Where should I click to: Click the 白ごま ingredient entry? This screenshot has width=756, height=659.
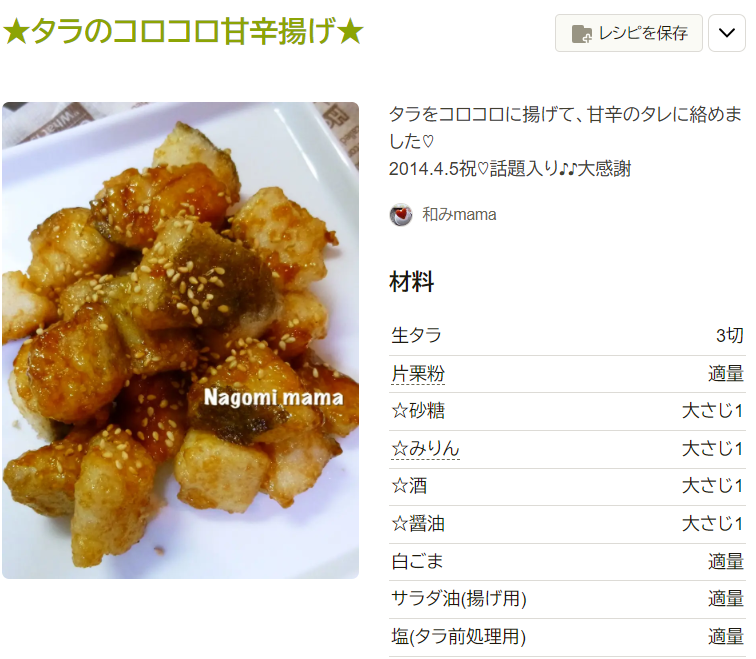coord(417,561)
